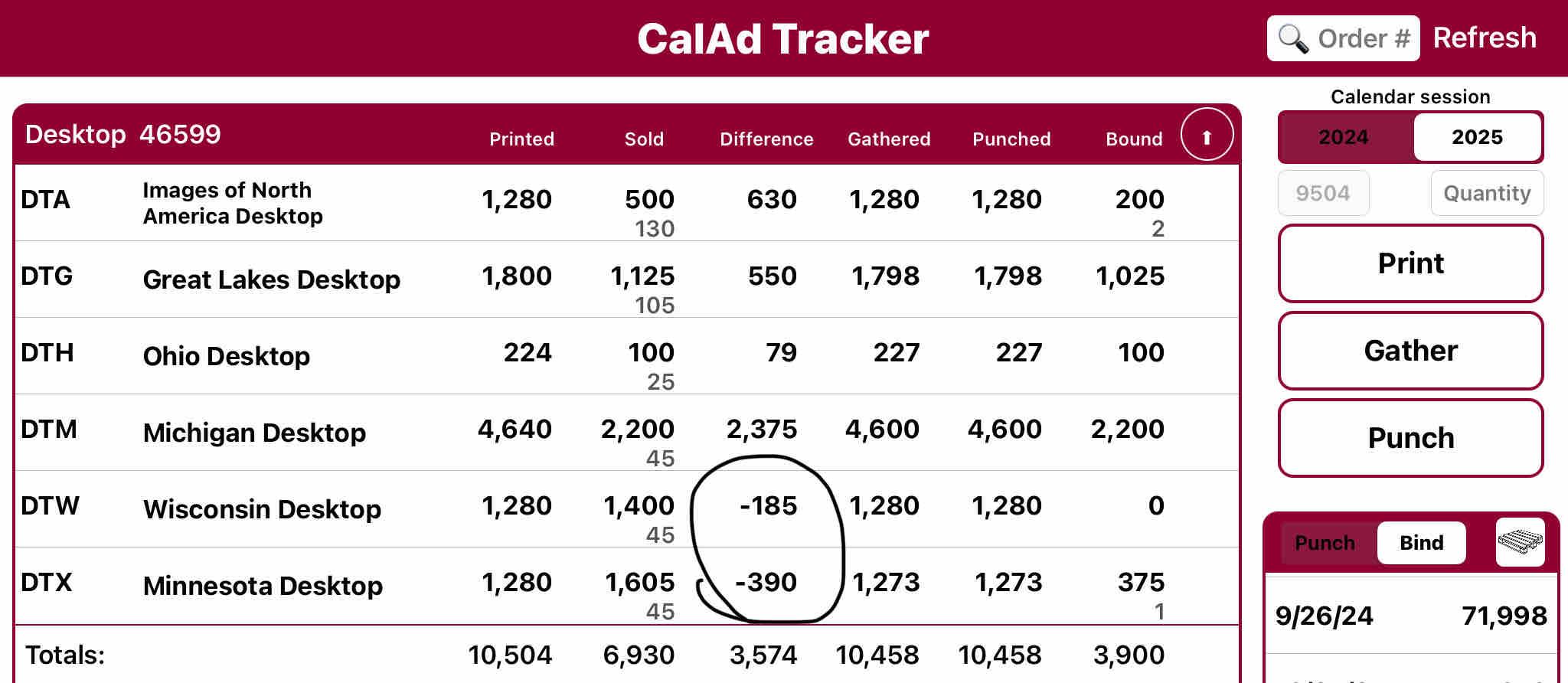Screen dimensions: 1568x683
Task: Switch calendar session to 2024
Action: tap(1344, 137)
